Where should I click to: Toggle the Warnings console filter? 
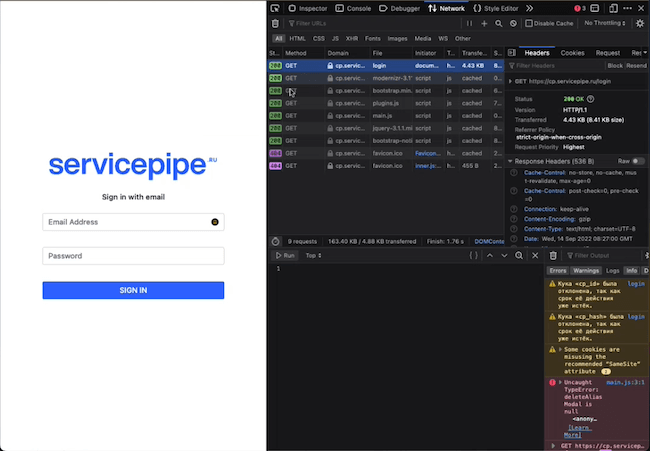pos(586,271)
